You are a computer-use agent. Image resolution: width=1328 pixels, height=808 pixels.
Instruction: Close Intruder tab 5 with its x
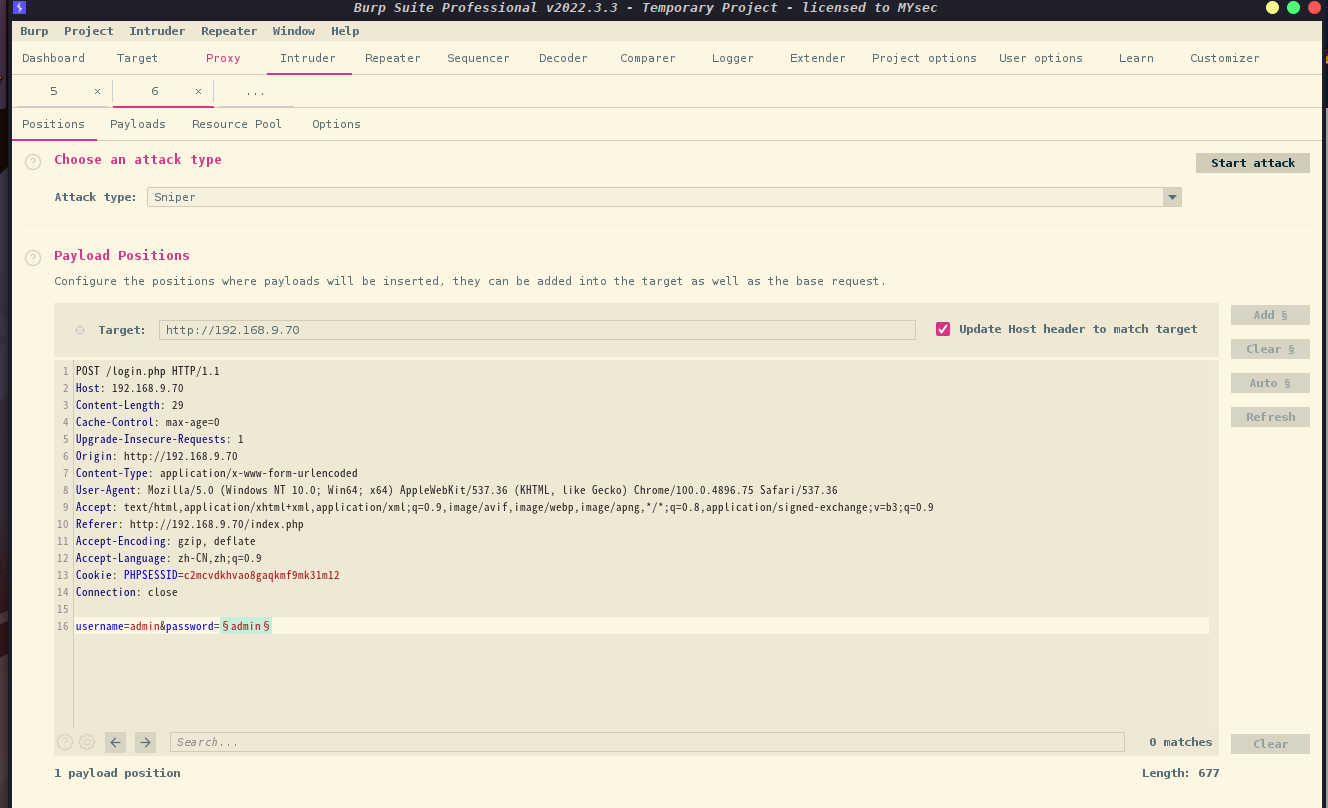[97, 92]
